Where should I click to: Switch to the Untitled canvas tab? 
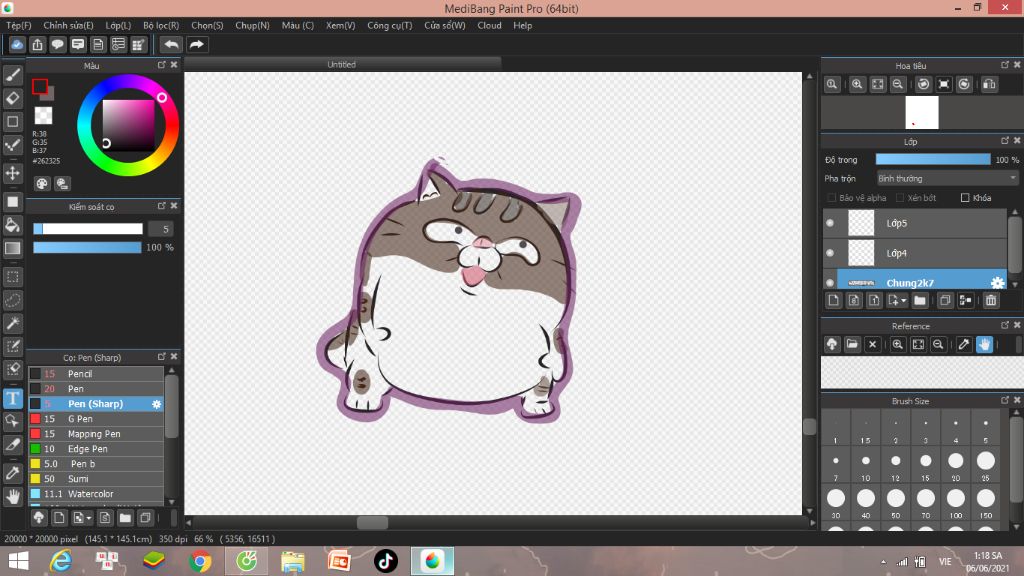click(x=342, y=64)
